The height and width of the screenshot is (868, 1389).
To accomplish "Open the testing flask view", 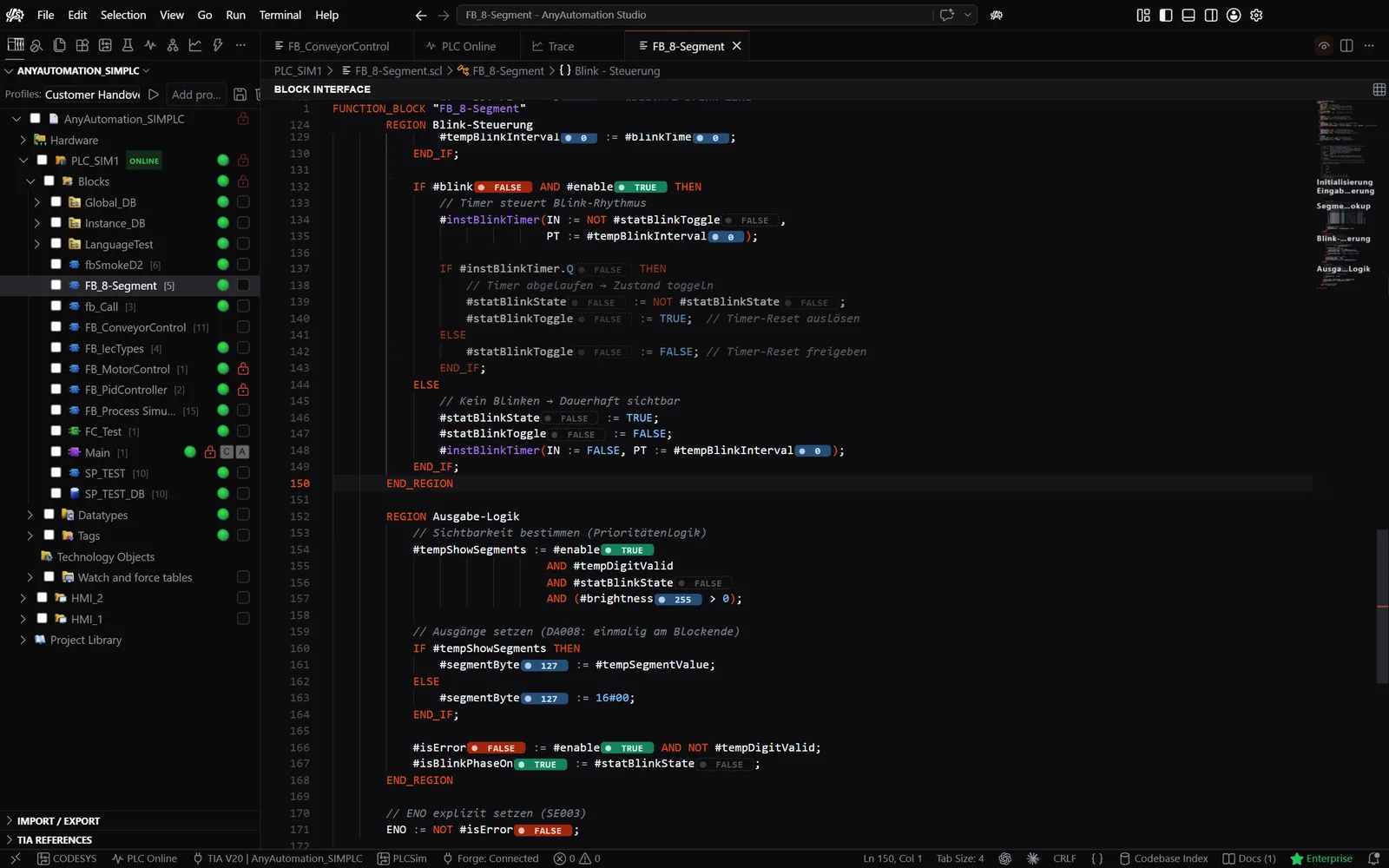I will pyautogui.click(x=128, y=45).
